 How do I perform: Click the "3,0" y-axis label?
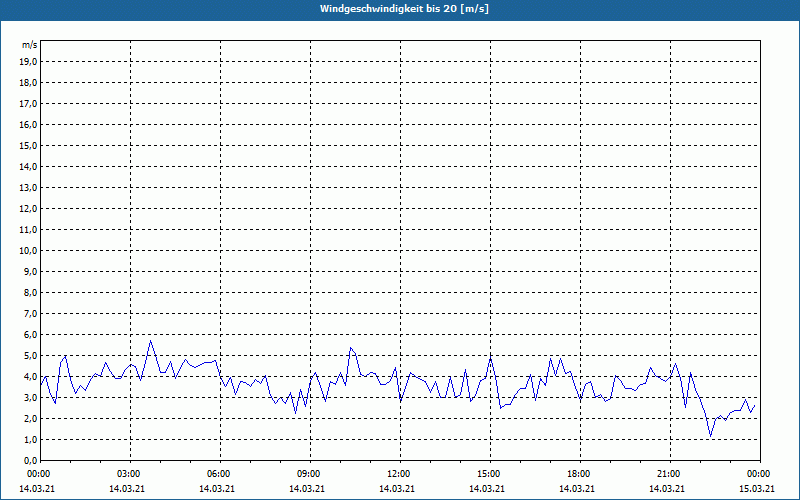pyautogui.click(x=30, y=397)
